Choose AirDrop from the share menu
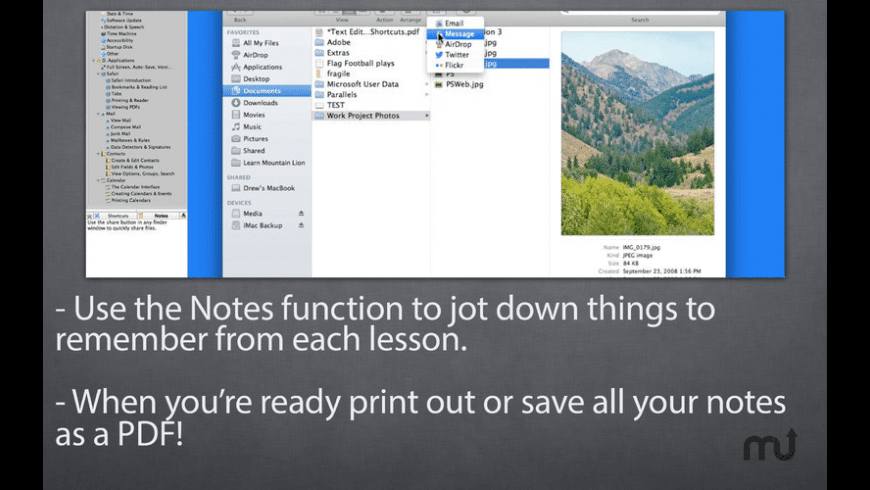870x490 pixels. point(454,44)
